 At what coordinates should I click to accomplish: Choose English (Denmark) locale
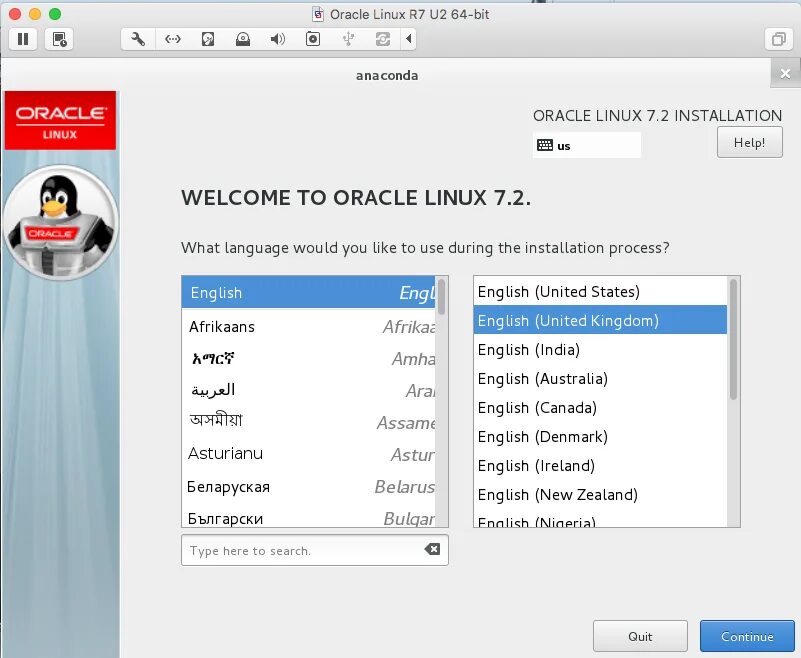(x=600, y=437)
